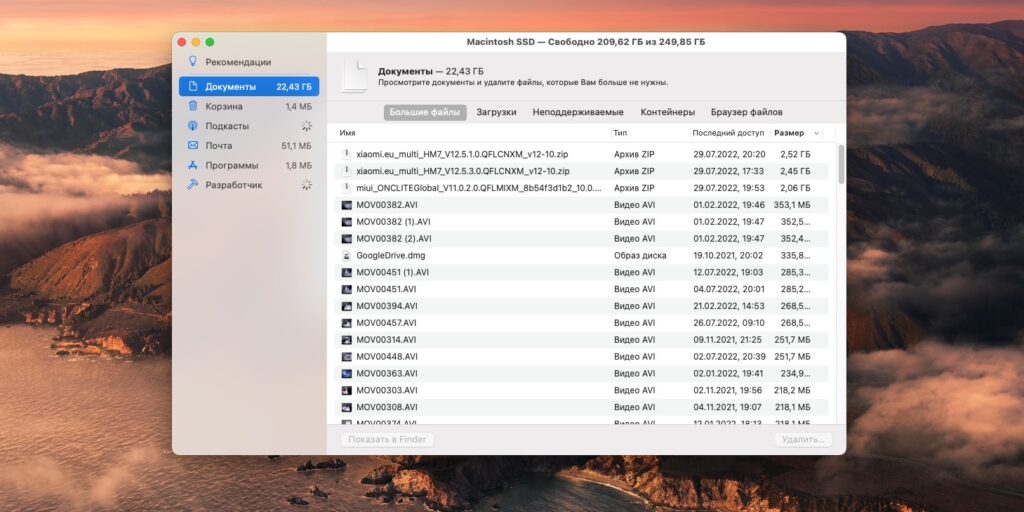Click the 353,1 МБ size value
The image size is (1024, 512).
coord(792,205)
